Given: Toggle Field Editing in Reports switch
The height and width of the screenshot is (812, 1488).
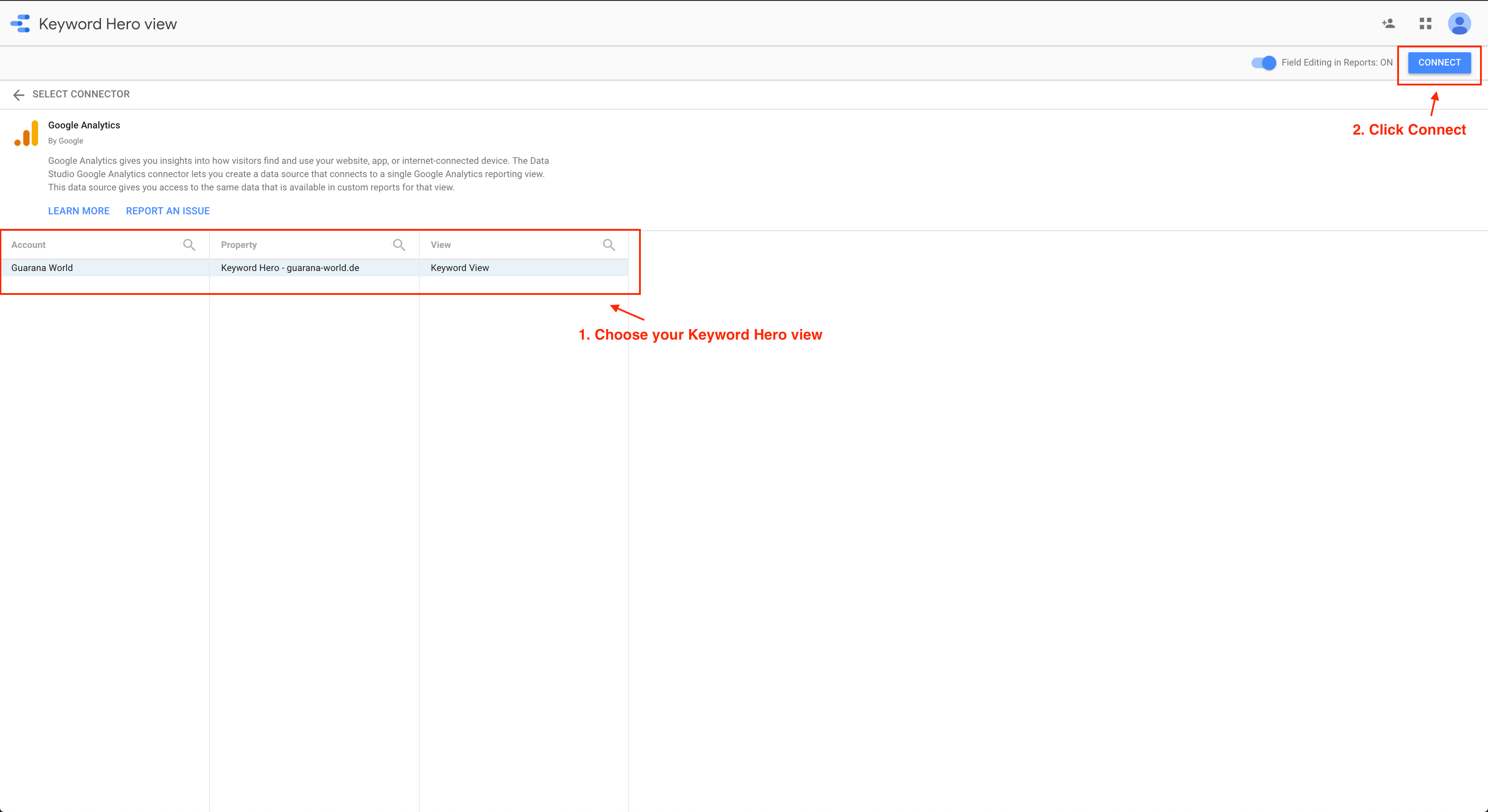Looking at the screenshot, I should click(1263, 63).
